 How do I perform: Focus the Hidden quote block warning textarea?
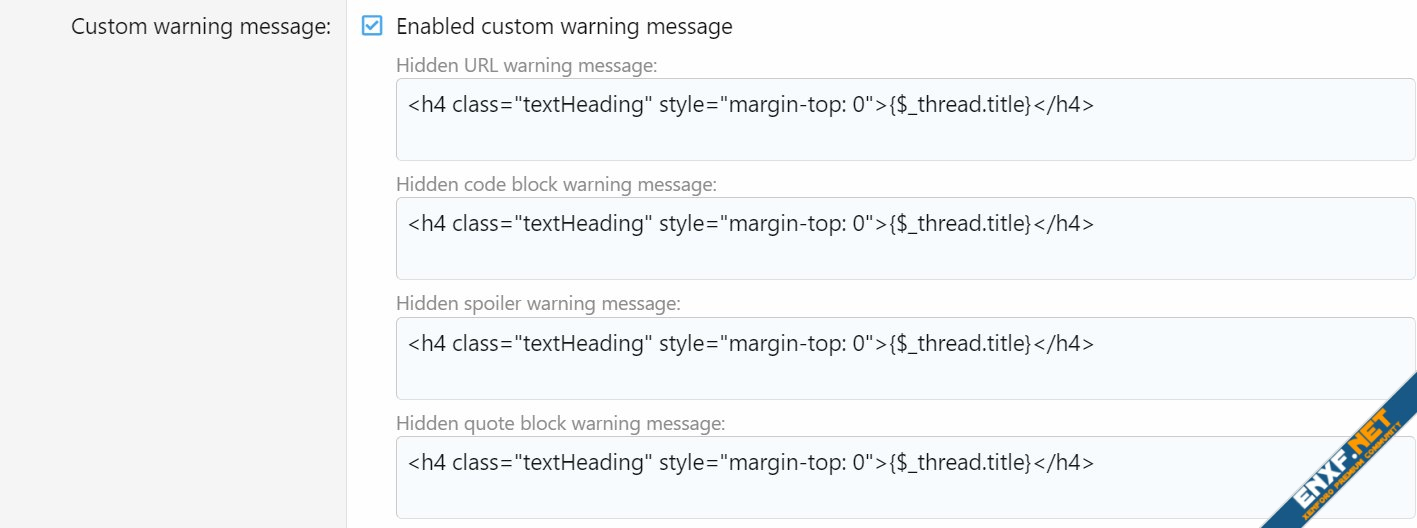click(906, 477)
